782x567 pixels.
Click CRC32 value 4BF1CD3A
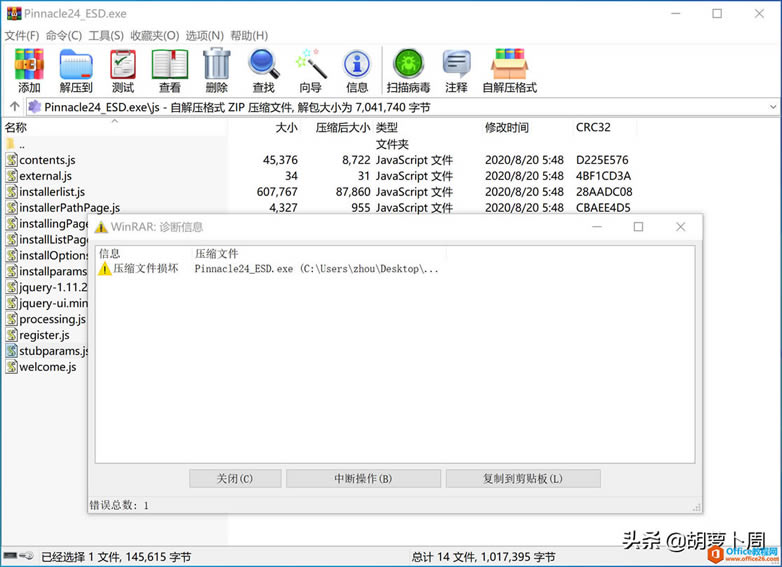pyautogui.click(x=603, y=176)
